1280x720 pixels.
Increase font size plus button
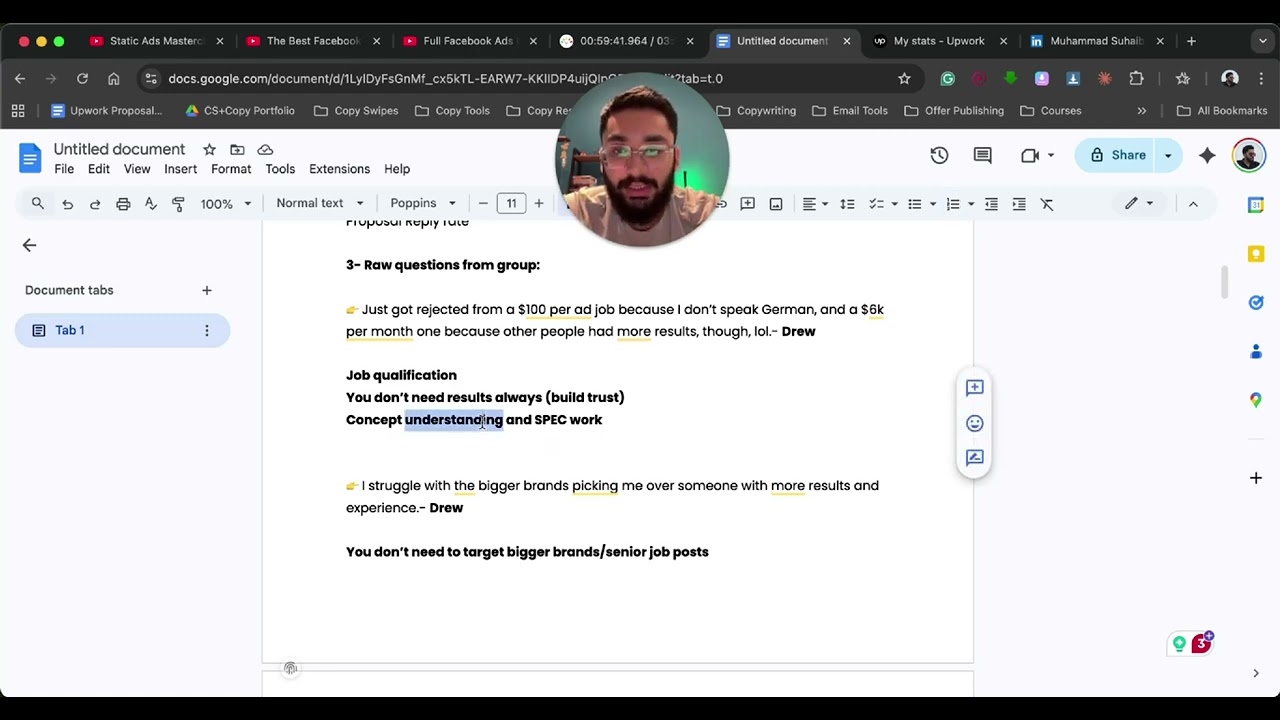(x=539, y=203)
